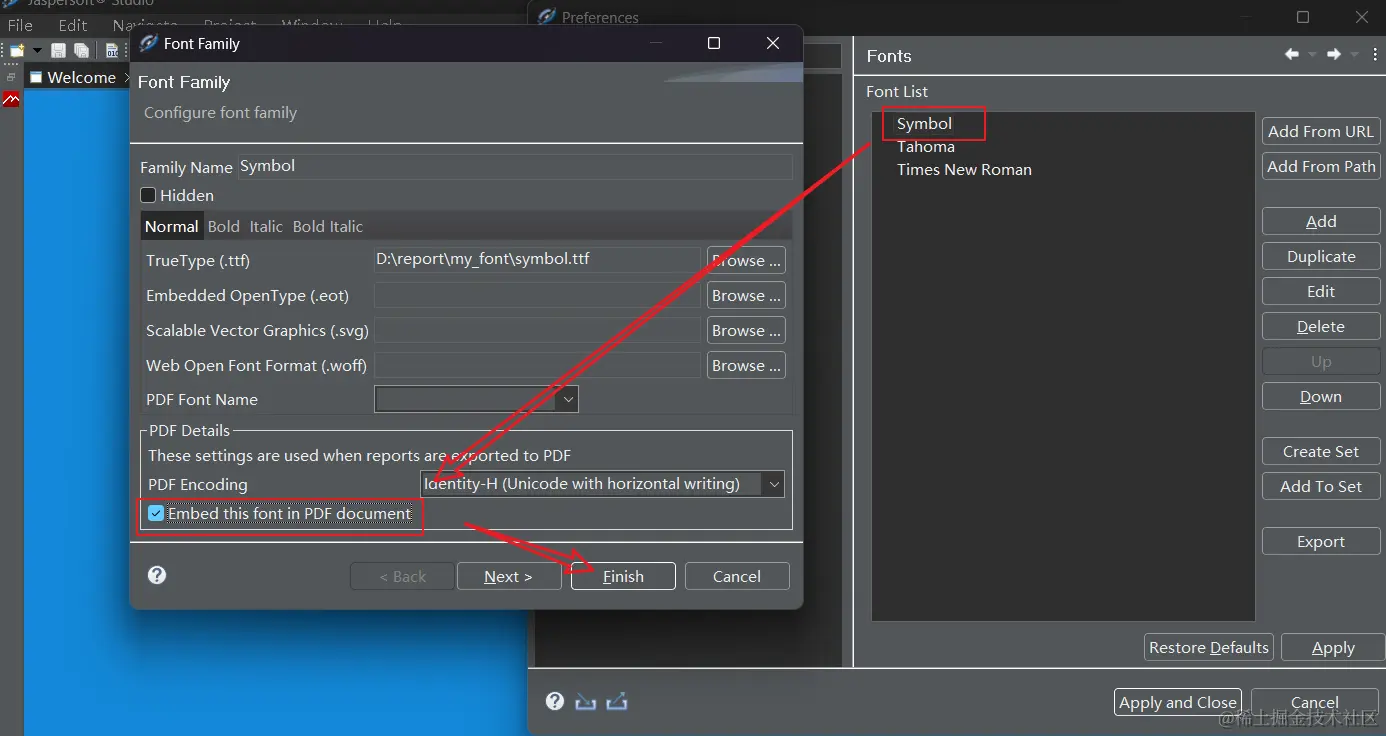Maximize the Font Family dialog
The height and width of the screenshot is (736, 1386).
pyautogui.click(x=714, y=43)
